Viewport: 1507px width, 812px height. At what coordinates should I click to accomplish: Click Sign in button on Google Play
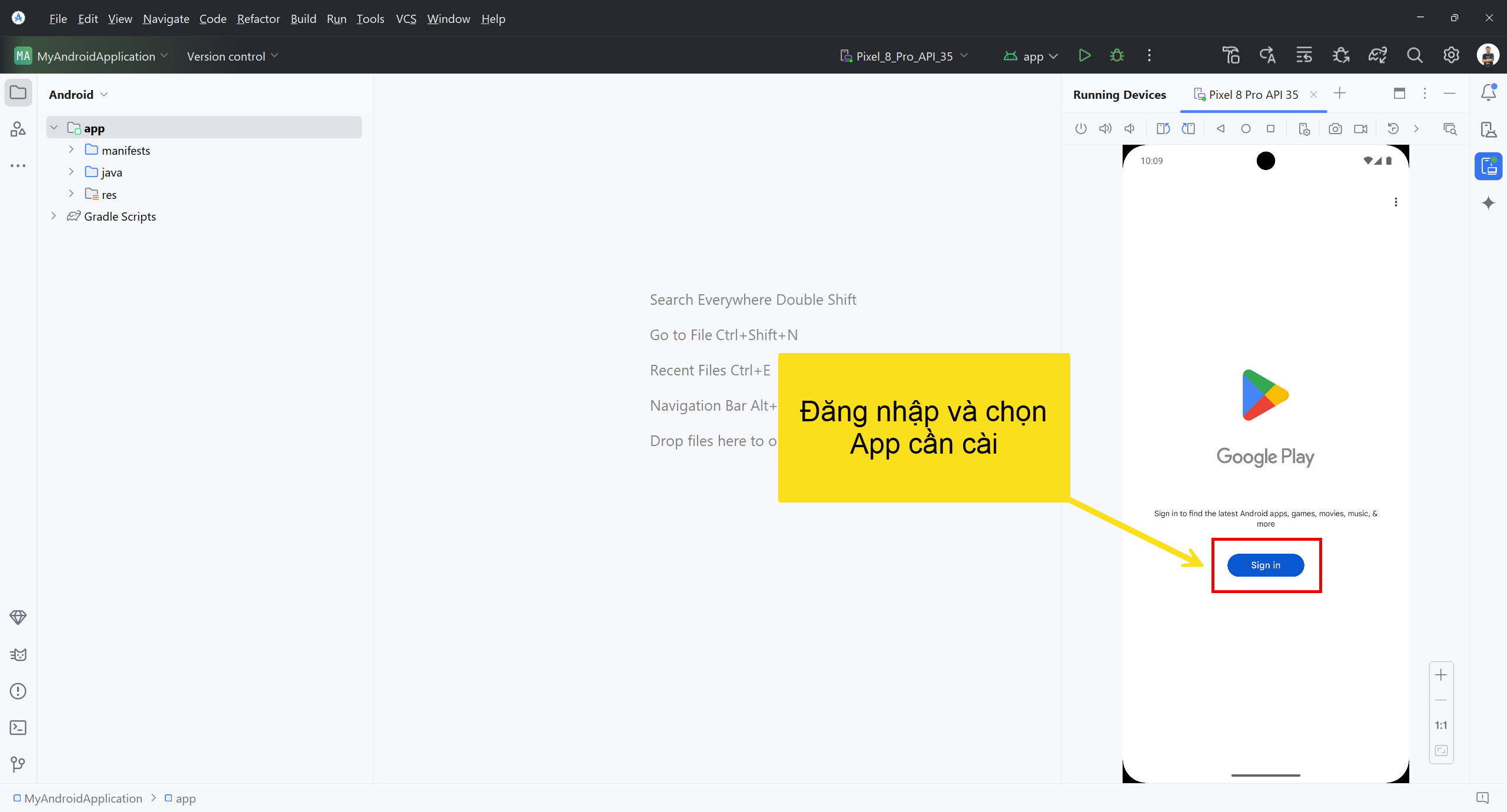point(1266,565)
